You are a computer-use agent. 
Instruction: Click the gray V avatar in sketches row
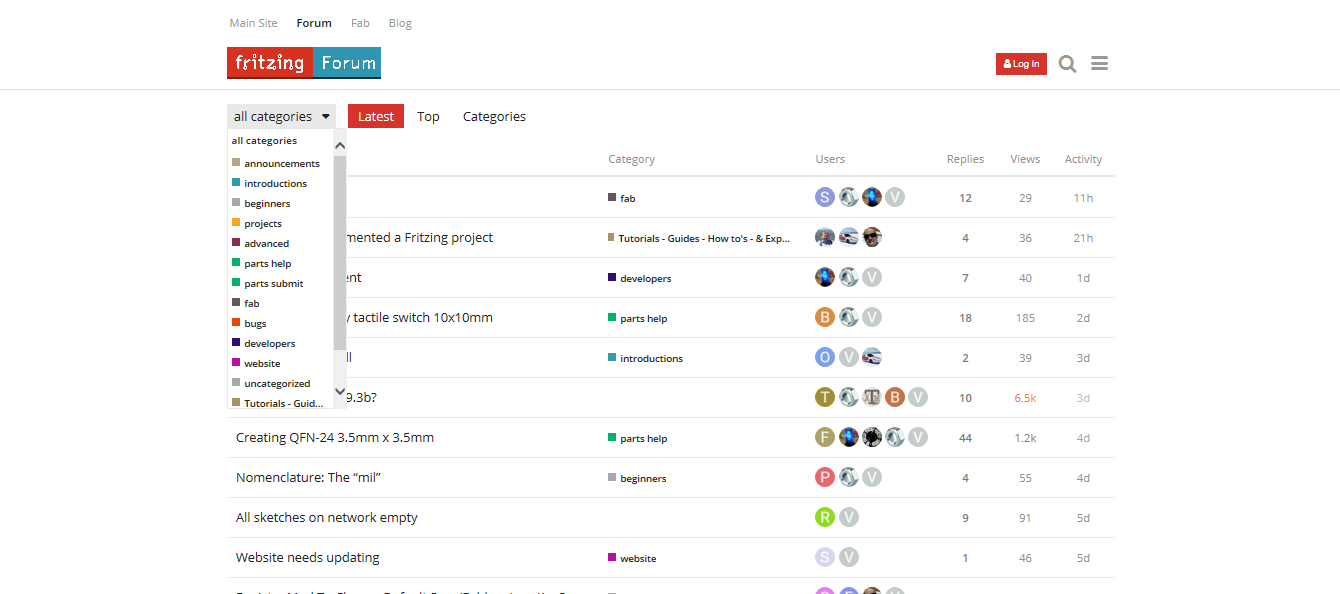tap(849, 517)
